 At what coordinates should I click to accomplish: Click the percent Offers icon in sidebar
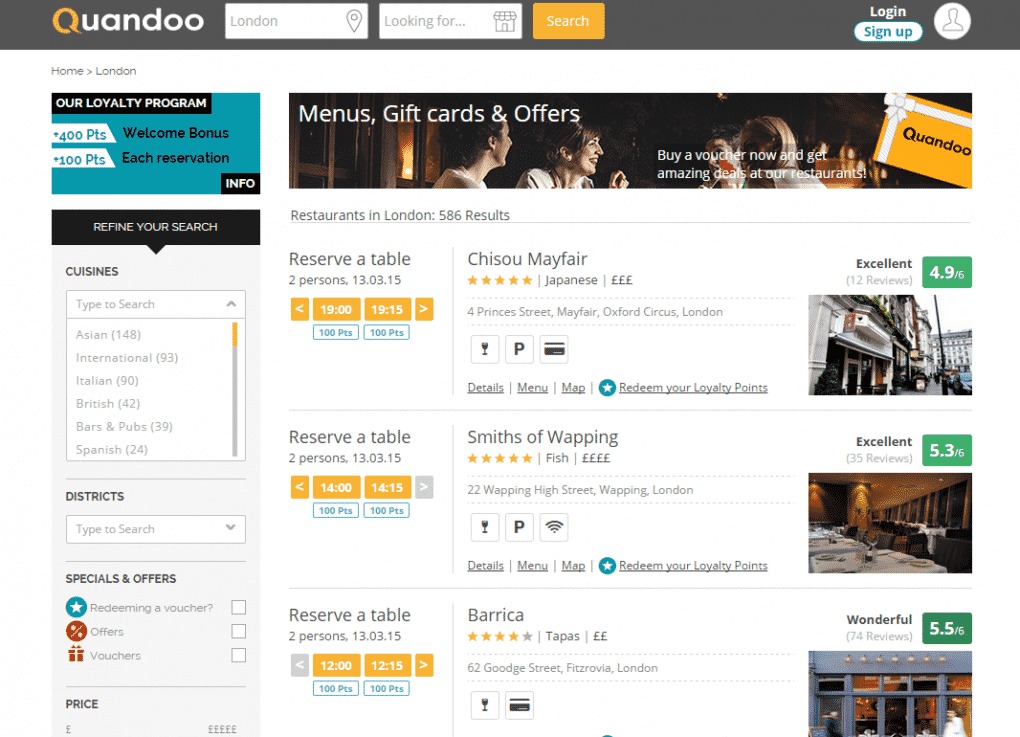[76, 631]
